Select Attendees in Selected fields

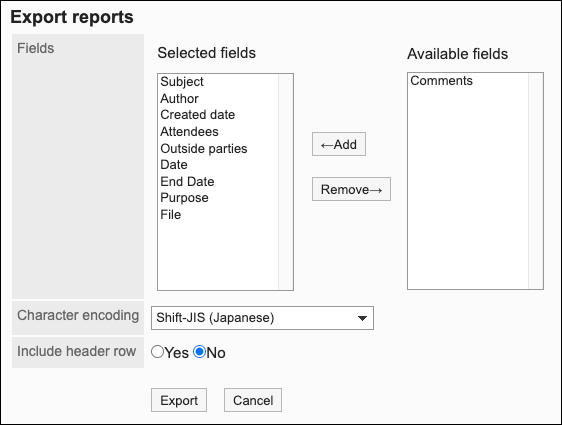218,132
